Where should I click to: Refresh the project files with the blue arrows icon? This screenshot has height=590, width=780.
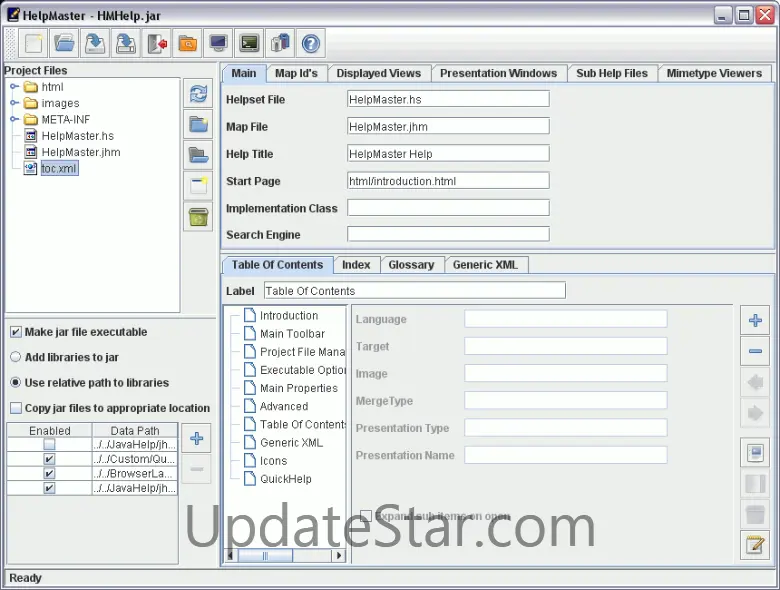198,94
